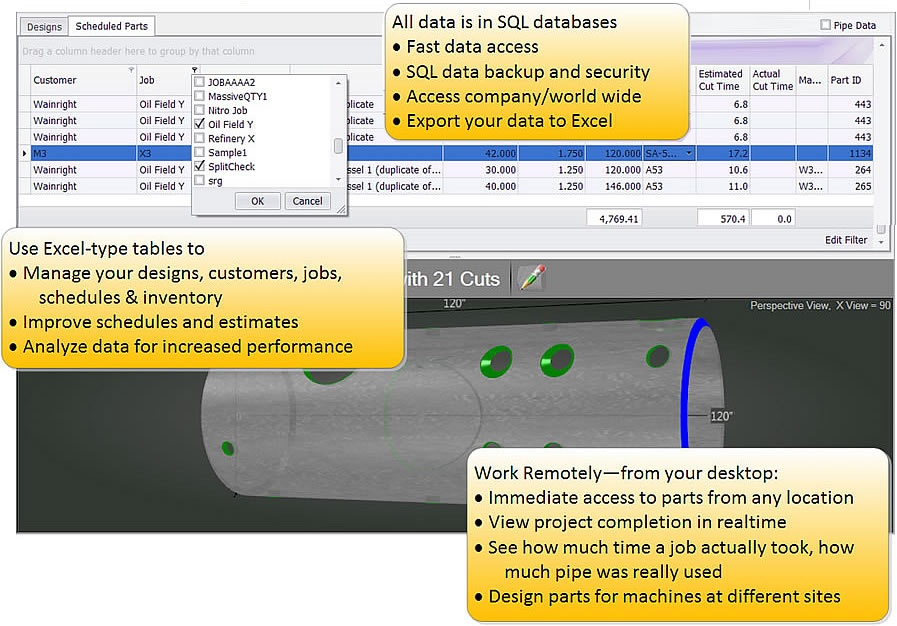Viewport: 897px width, 626px height.
Task: Check the JOBAAAA2 filter option
Action: [200, 82]
